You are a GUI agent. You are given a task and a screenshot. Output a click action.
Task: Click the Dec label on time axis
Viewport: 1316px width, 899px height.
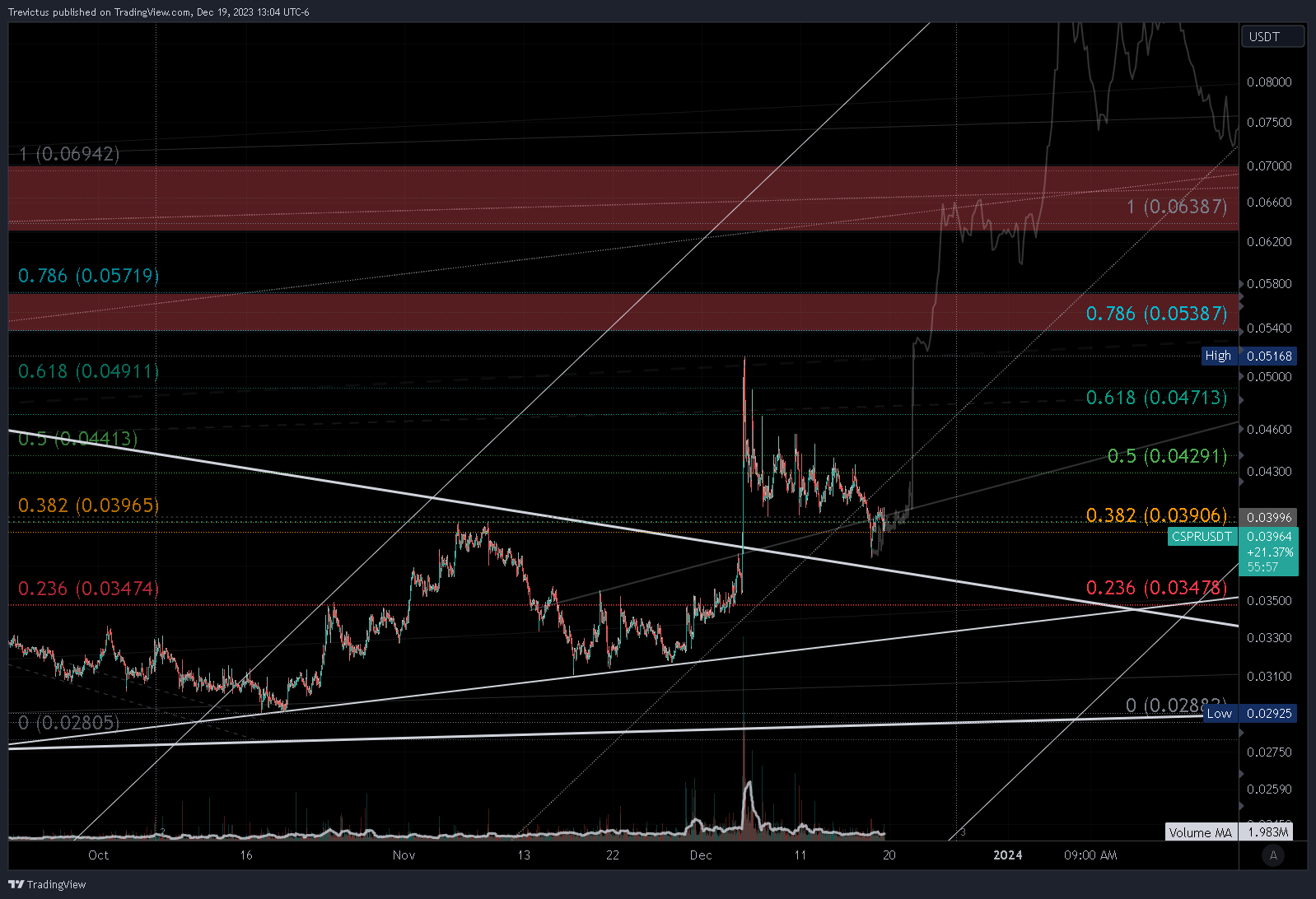click(x=701, y=855)
